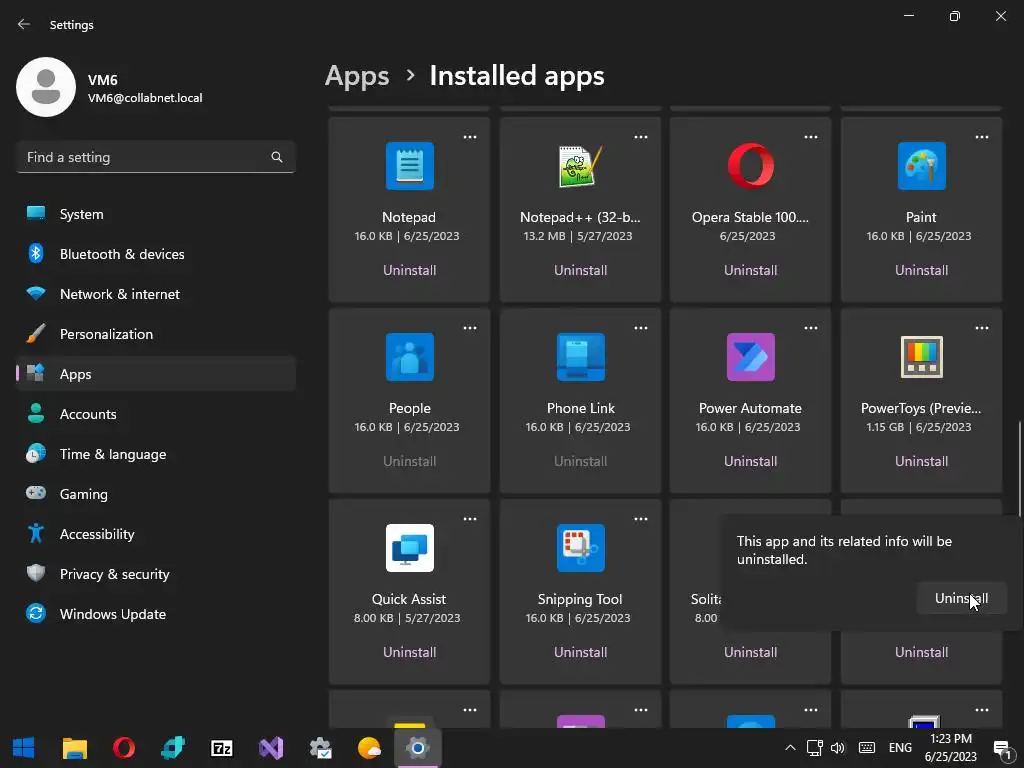Open Visual Studio from the taskbar
This screenshot has width=1024, height=768.
coord(270,748)
